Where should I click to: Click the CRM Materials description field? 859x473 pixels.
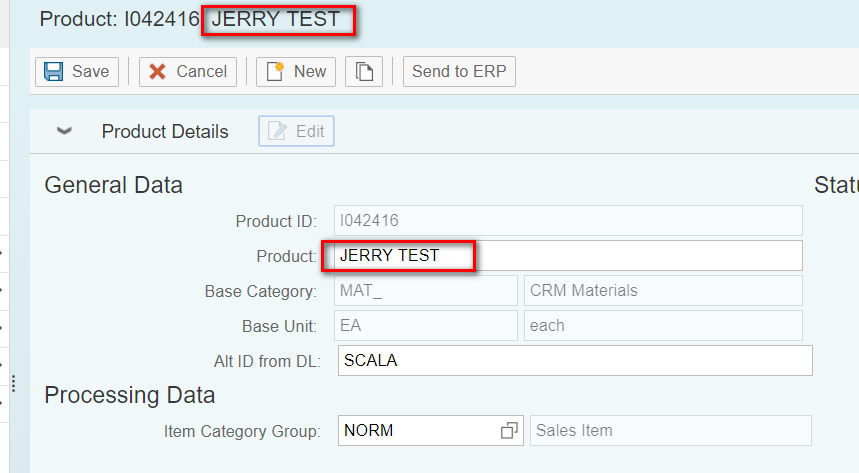[662, 291]
